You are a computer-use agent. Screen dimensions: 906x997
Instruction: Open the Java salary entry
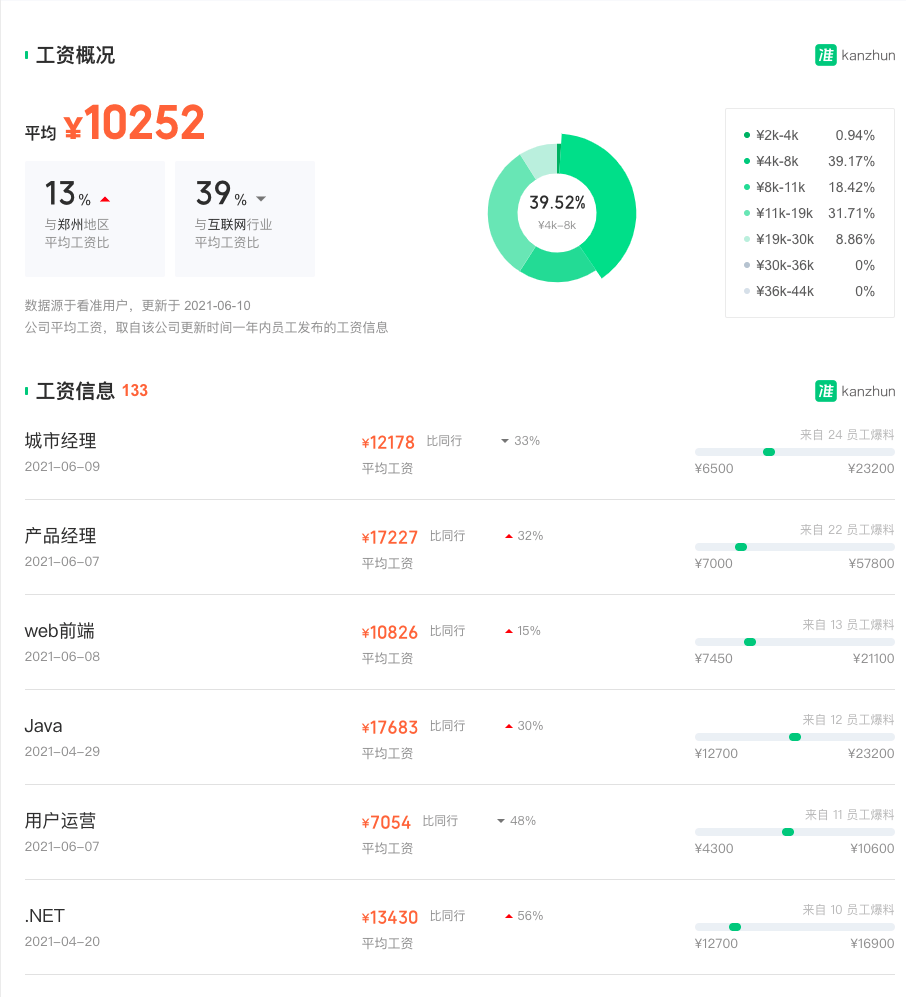[460, 738]
